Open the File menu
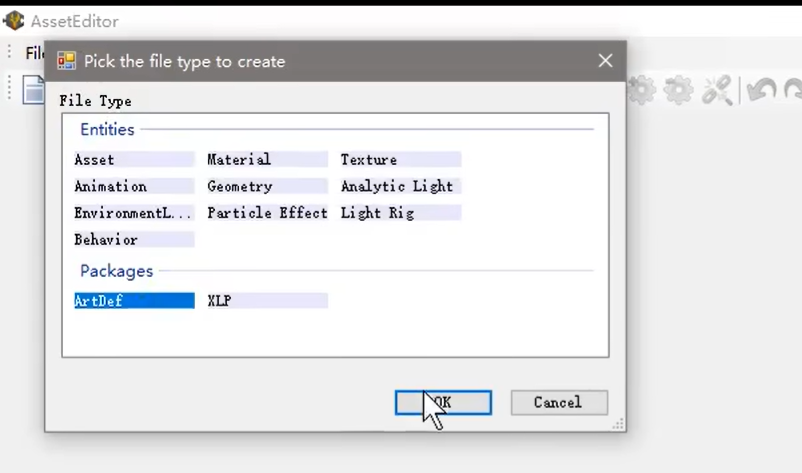802x473 pixels. pos(34,53)
